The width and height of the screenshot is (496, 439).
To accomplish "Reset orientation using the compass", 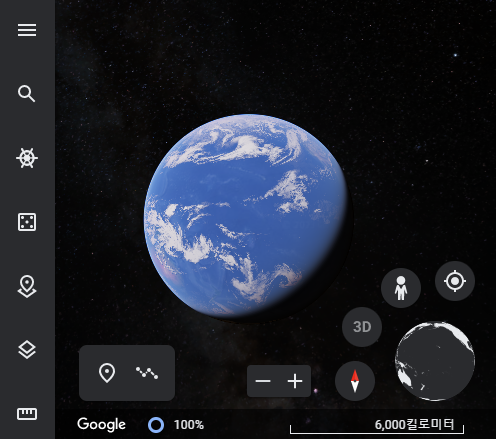I will click(x=355, y=381).
